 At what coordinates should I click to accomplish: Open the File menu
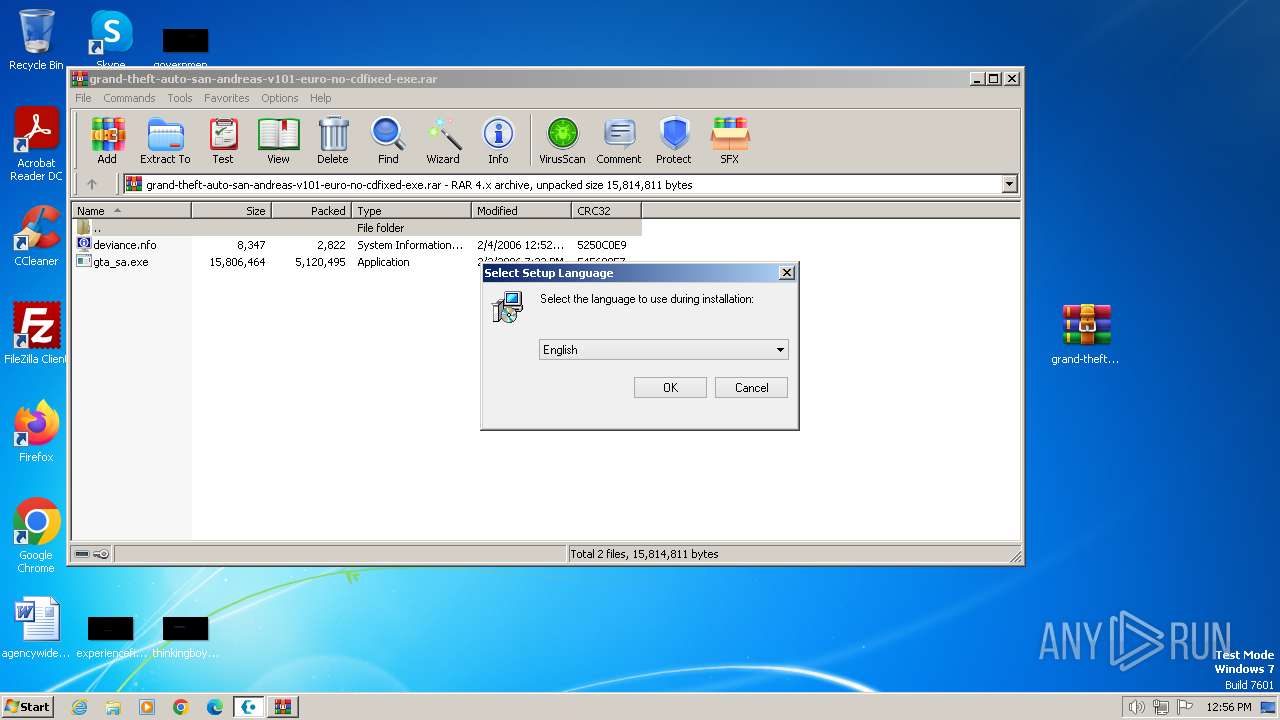[x=83, y=98]
